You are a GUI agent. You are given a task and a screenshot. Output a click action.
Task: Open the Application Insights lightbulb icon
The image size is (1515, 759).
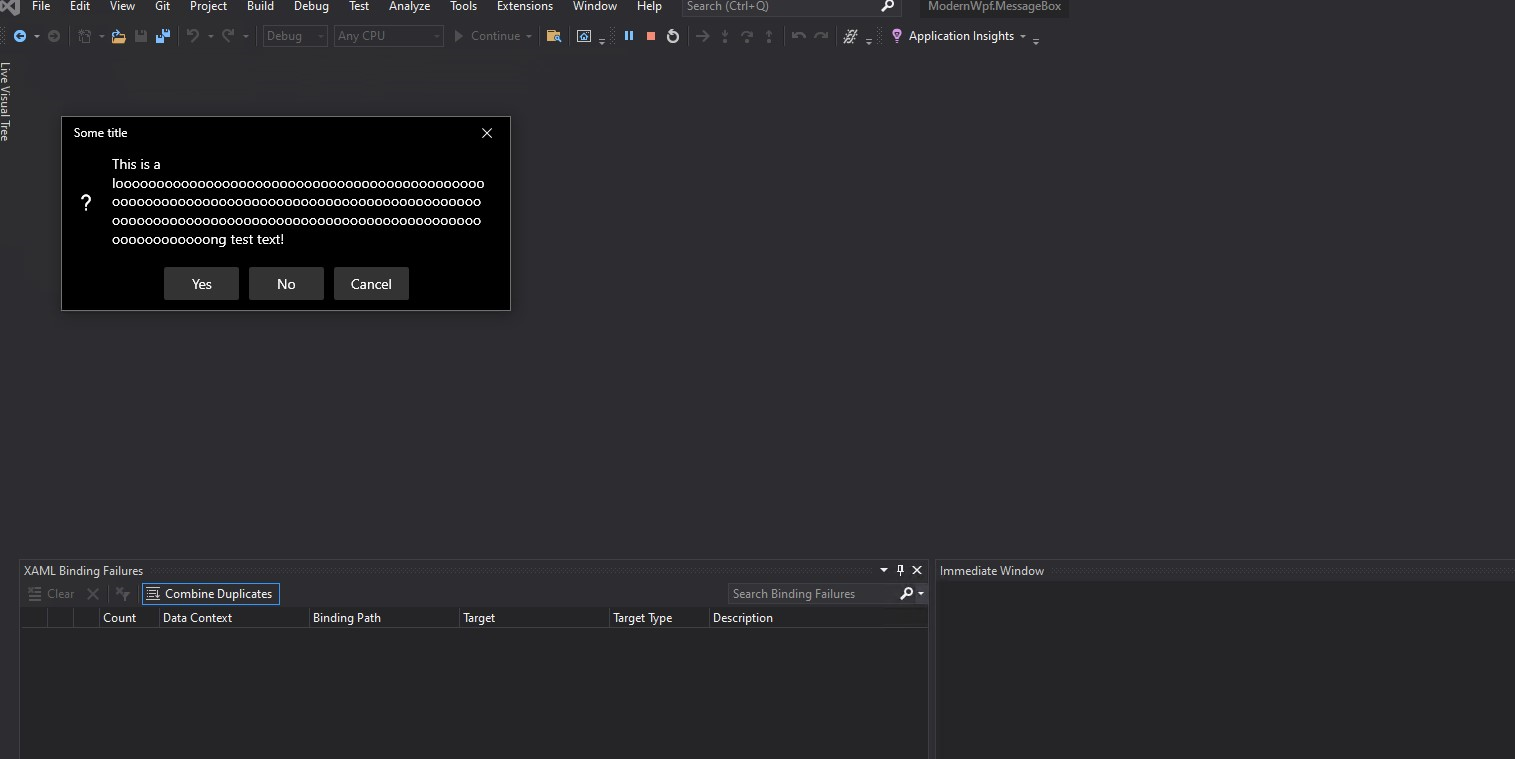click(897, 36)
